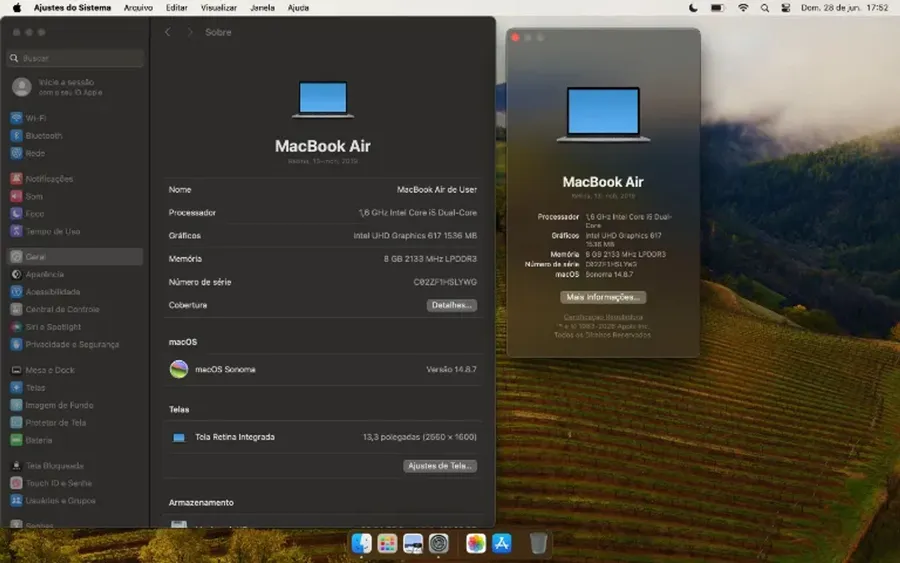Viewport: 900px width, 563px height.
Task: Open the Visualizar menu
Action: pyautogui.click(x=219, y=7)
